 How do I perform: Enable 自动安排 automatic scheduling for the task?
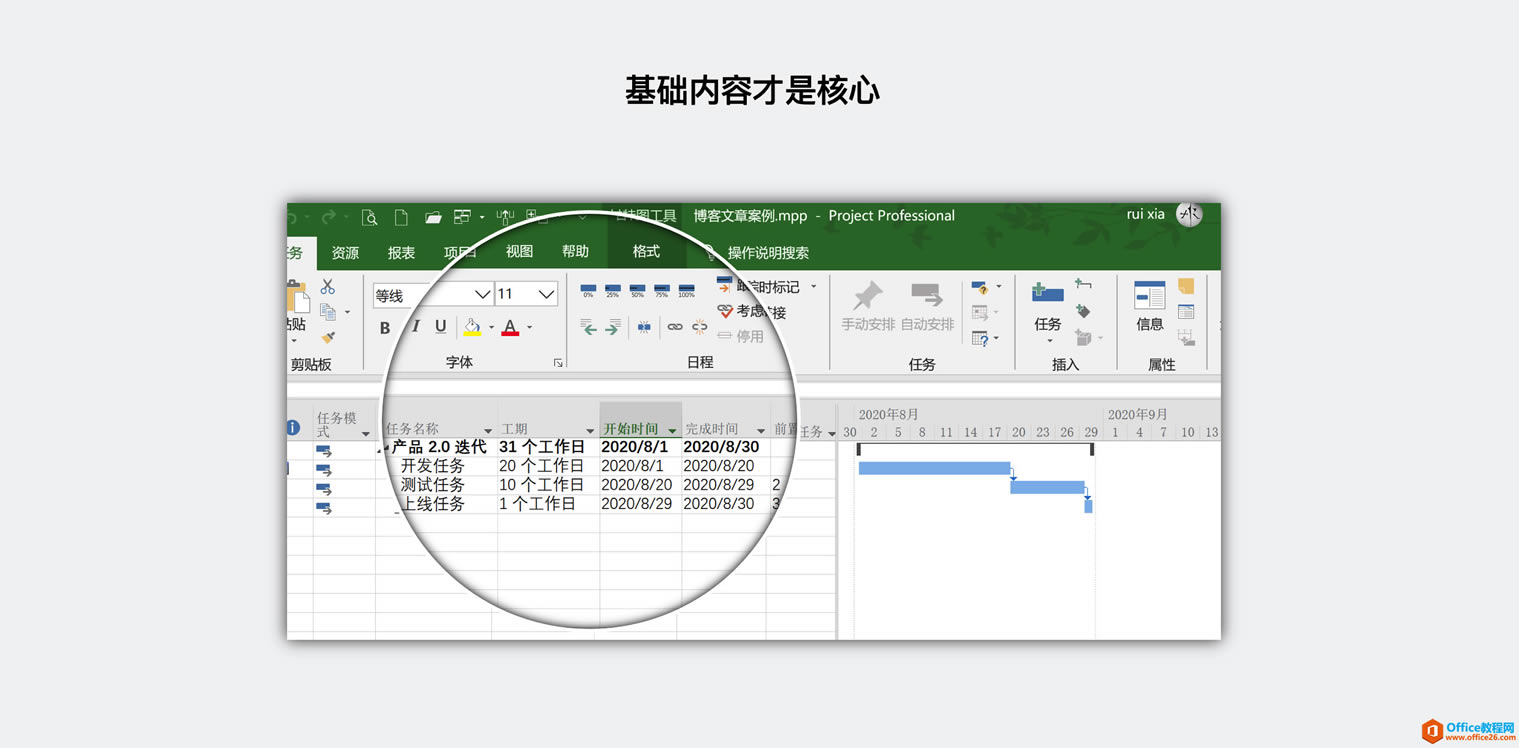click(x=926, y=310)
